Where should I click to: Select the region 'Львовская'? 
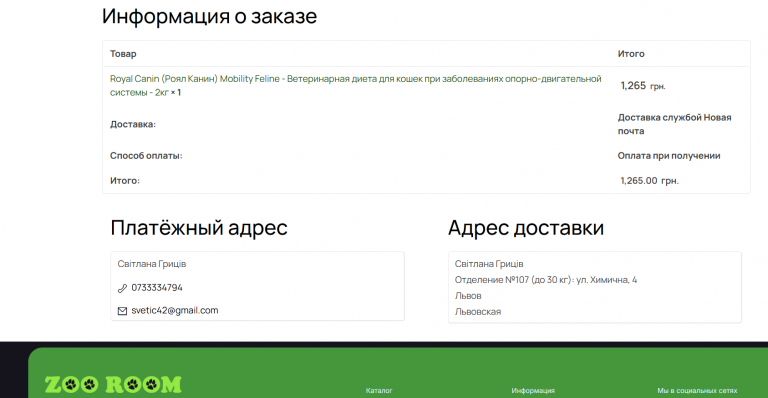click(x=478, y=312)
